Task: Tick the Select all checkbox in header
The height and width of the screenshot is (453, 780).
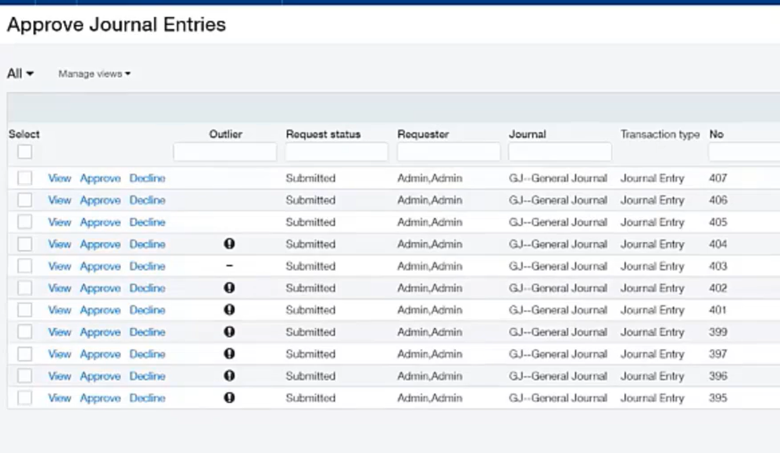Action: point(25,152)
